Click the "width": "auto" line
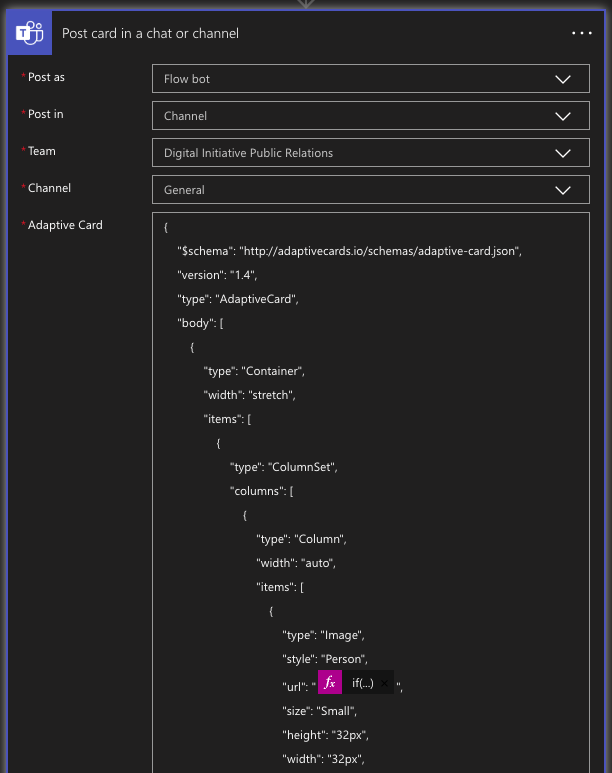The height and width of the screenshot is (773, 612). 296,563
